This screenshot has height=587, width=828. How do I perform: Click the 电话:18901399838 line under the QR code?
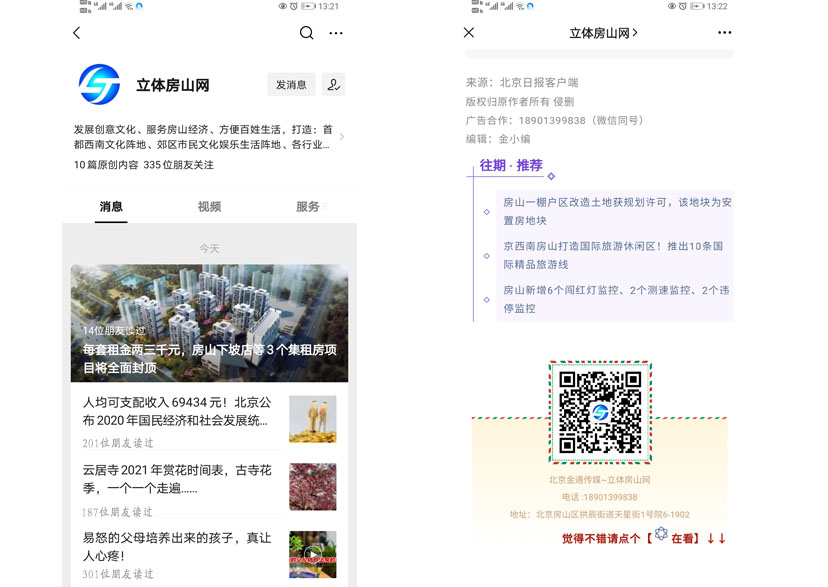pyautogui.click(x=599, y=497)
